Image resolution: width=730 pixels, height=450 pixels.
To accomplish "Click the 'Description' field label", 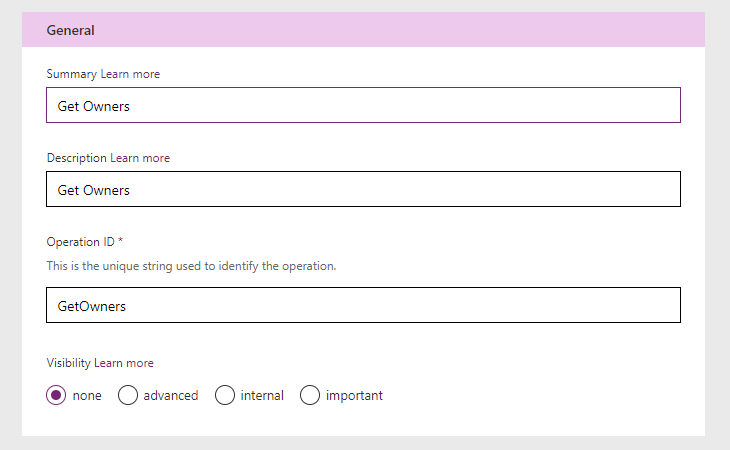I will coord(77,158).
